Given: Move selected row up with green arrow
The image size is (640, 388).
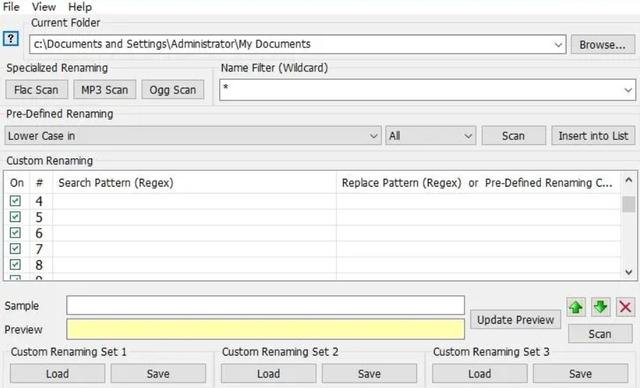Looking at the screenshot, I should (576, 307).
